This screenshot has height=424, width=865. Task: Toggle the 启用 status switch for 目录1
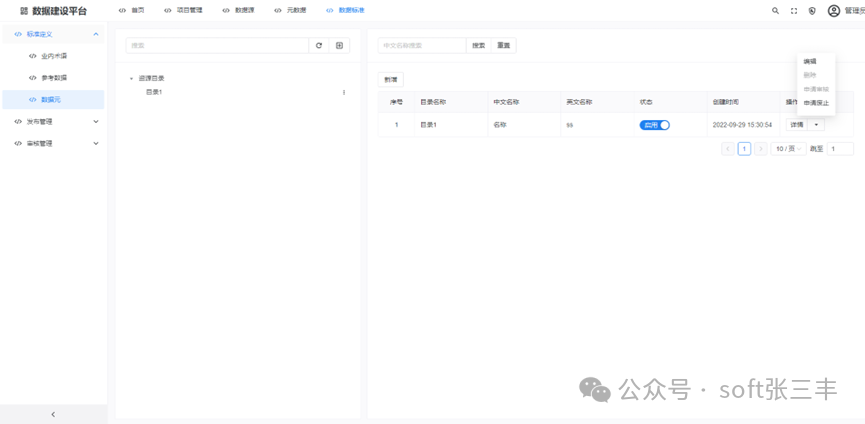(x=654, y=125)
